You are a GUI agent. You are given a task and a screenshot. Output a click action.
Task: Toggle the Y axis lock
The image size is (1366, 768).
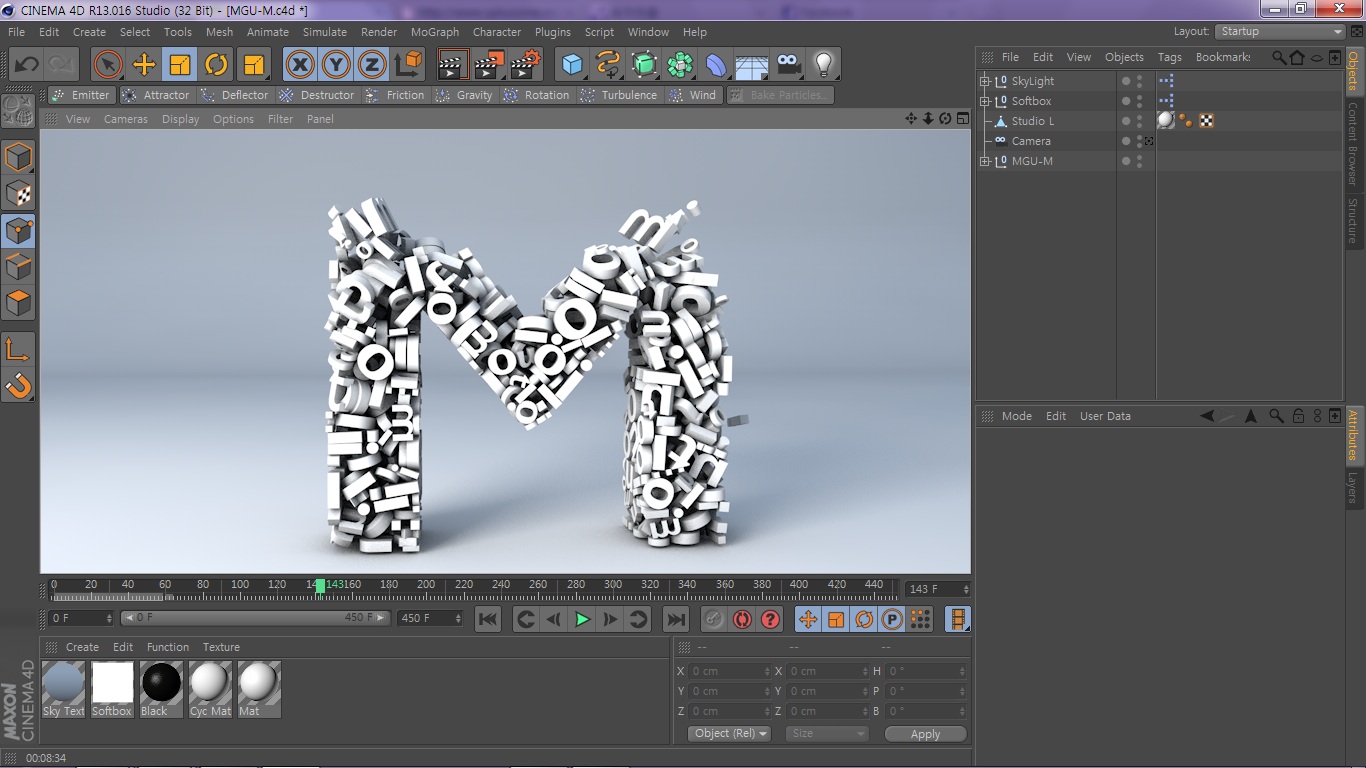click(x=336, y=65)
